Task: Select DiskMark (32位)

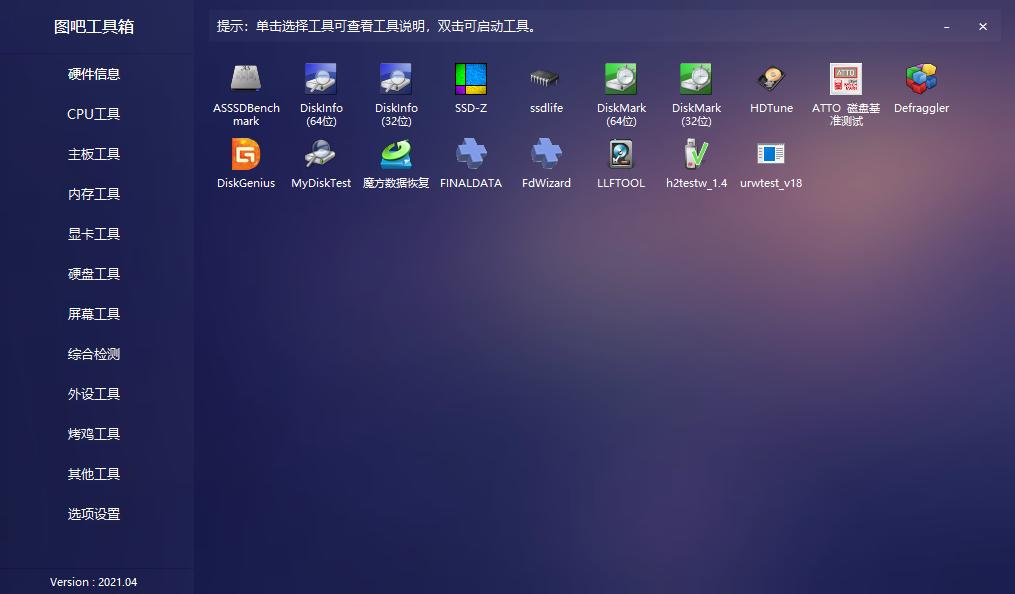Action: 695,80
